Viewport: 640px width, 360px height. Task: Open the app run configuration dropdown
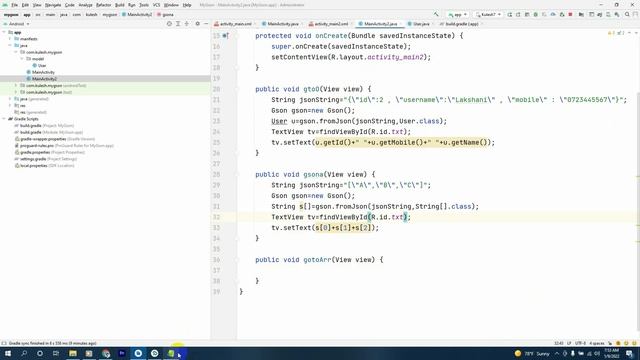click(458, 14)
